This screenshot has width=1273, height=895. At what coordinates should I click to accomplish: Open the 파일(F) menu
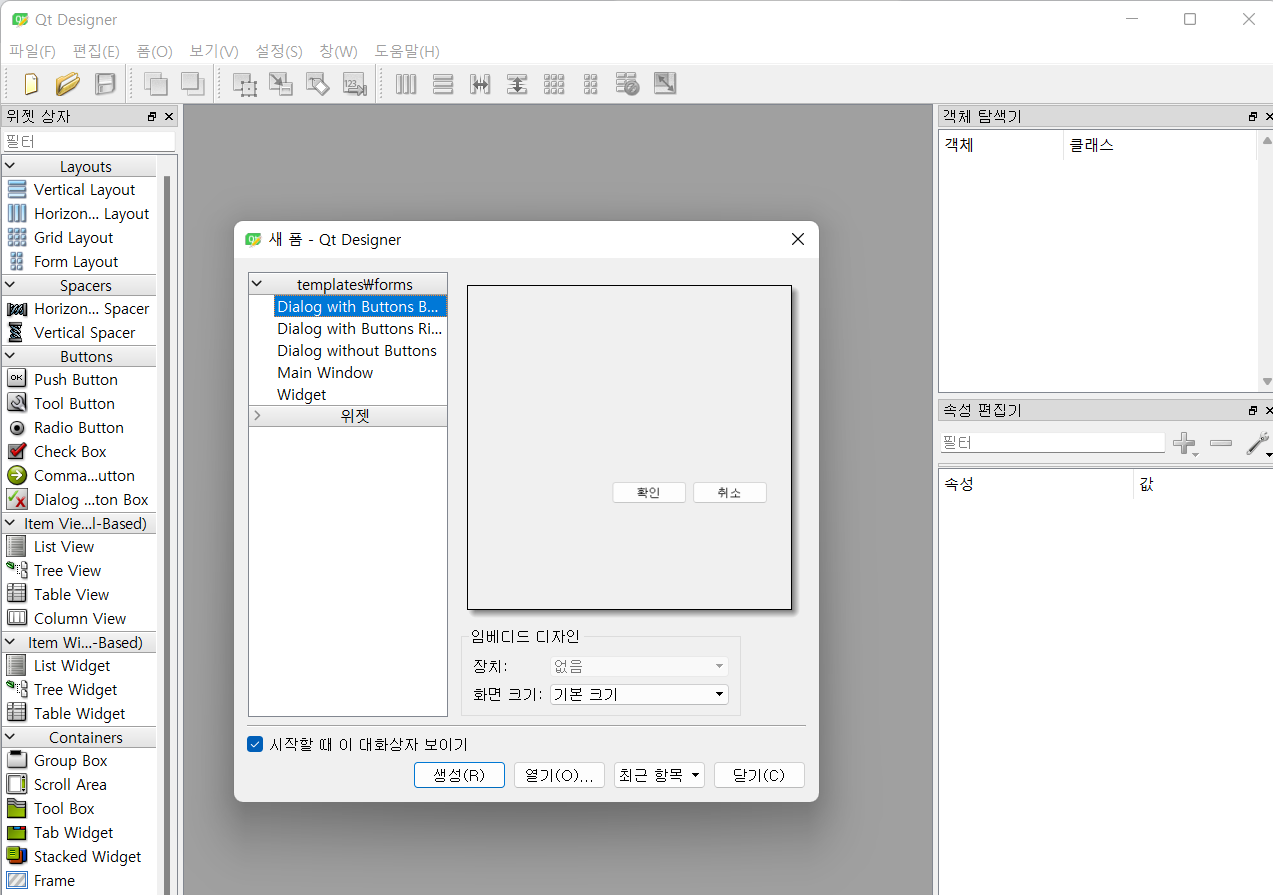pyautogui.click(x=33, y=51)
